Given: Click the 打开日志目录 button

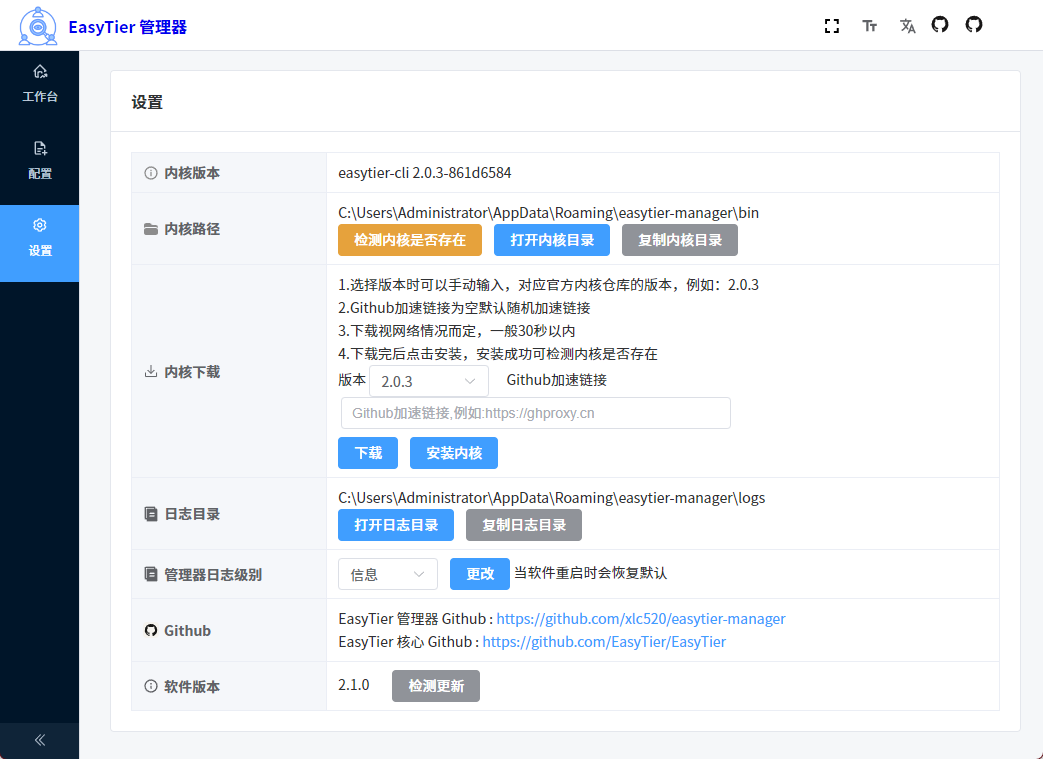Looking at the screenshot, I should point(396,525).
